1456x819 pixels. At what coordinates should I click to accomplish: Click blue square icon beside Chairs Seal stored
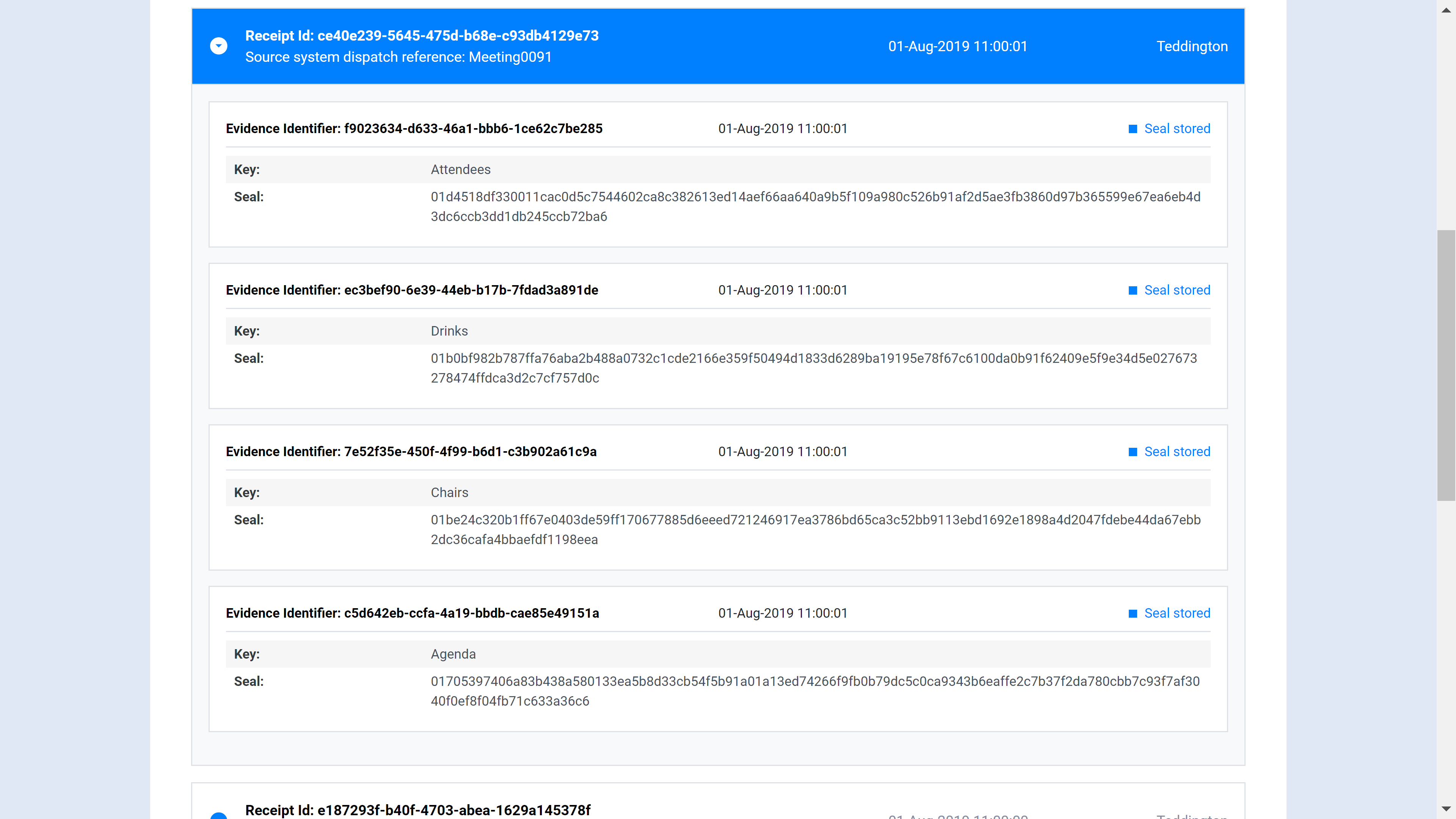pyautogui.click(x=1133, y=452)
